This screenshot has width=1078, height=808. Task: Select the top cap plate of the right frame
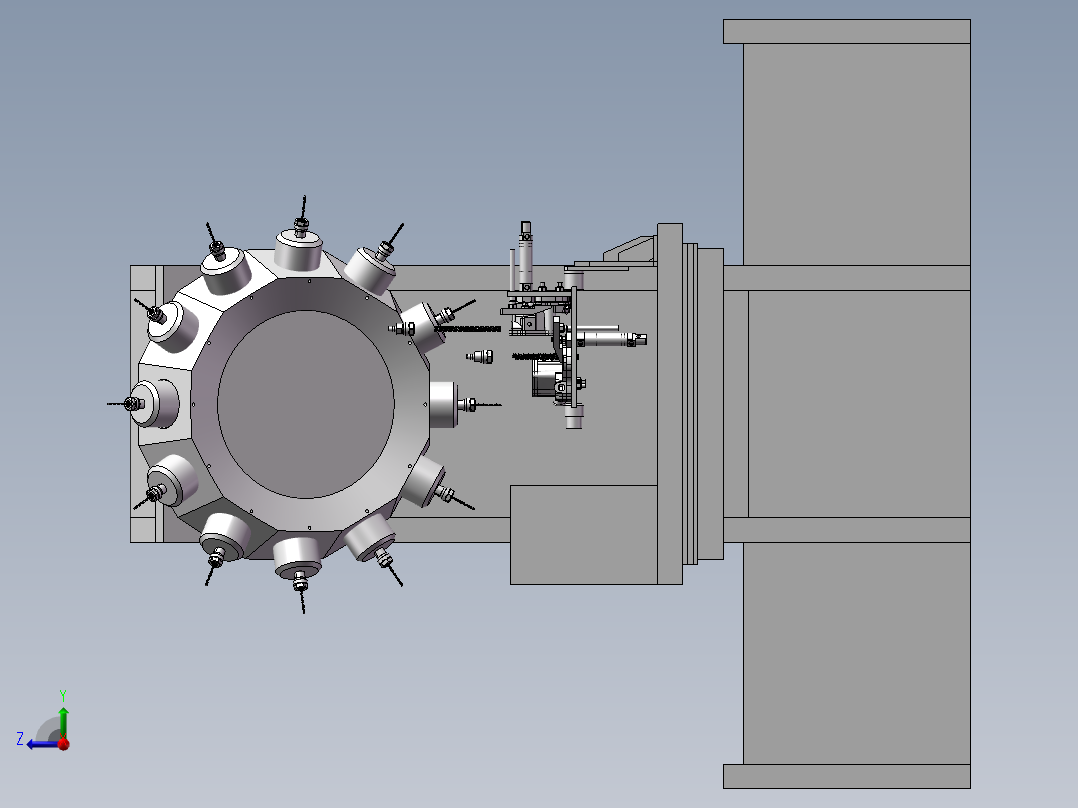point(847,32)
